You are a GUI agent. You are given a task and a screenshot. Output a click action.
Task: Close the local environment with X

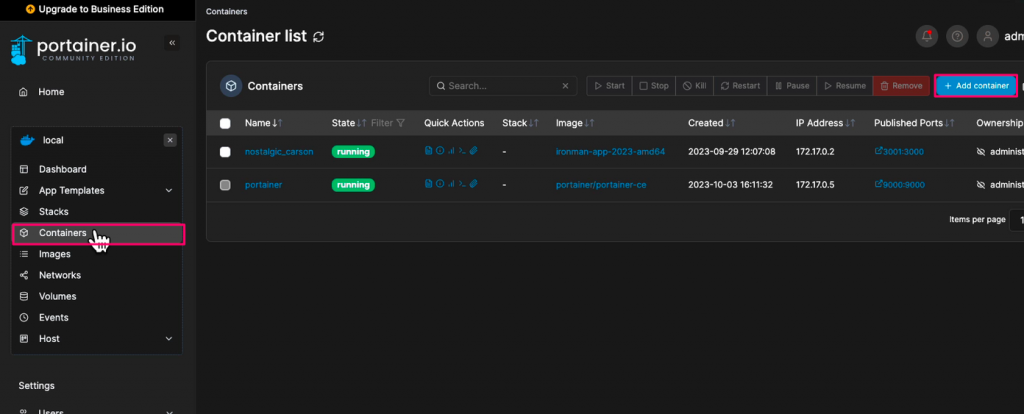click(170, 140)
